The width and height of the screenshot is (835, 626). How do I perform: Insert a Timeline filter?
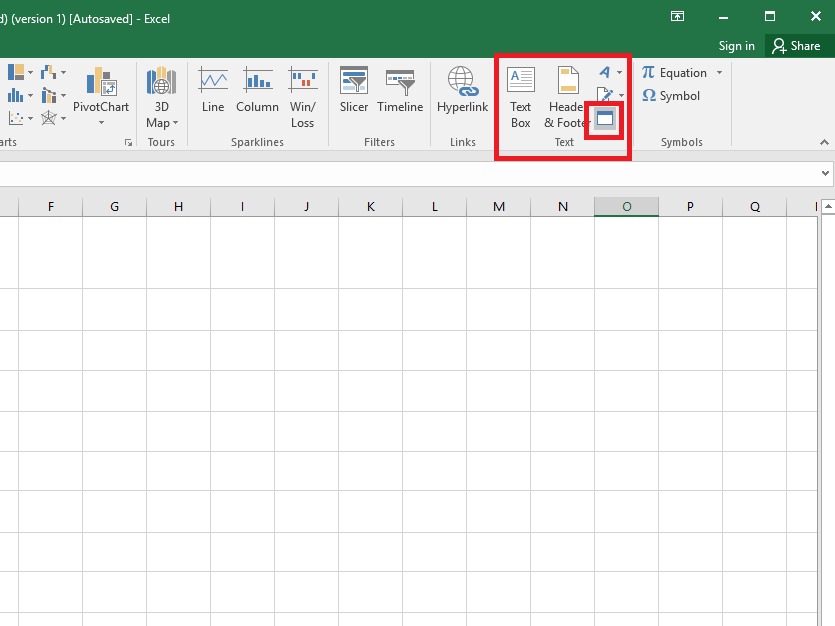(400, 89)
